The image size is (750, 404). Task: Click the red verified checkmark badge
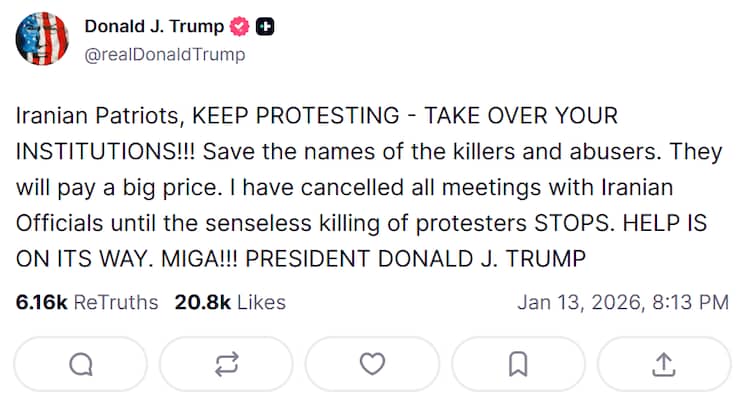coord(240,27)
